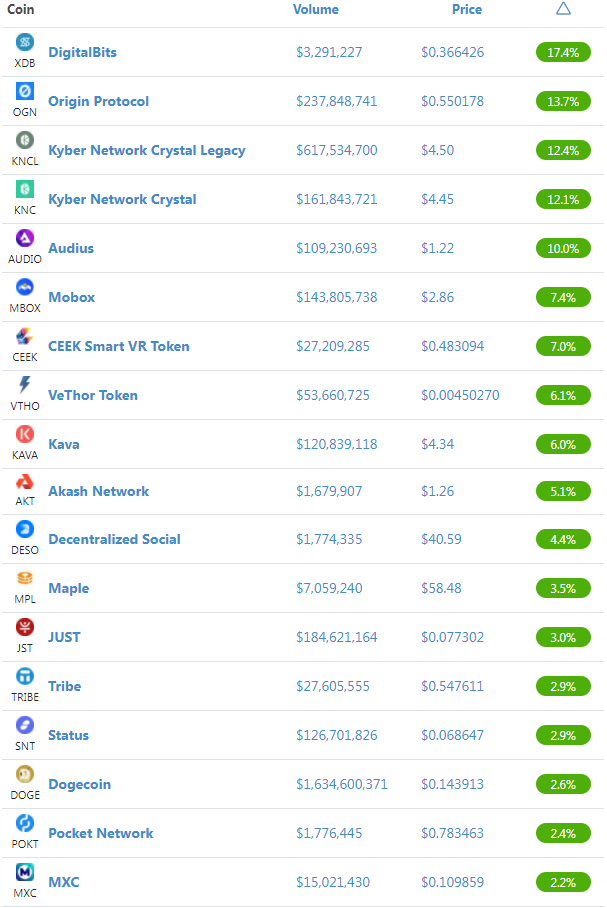607x908 pixels.
Task: Sort the table by Price
Action: point(467,9)
